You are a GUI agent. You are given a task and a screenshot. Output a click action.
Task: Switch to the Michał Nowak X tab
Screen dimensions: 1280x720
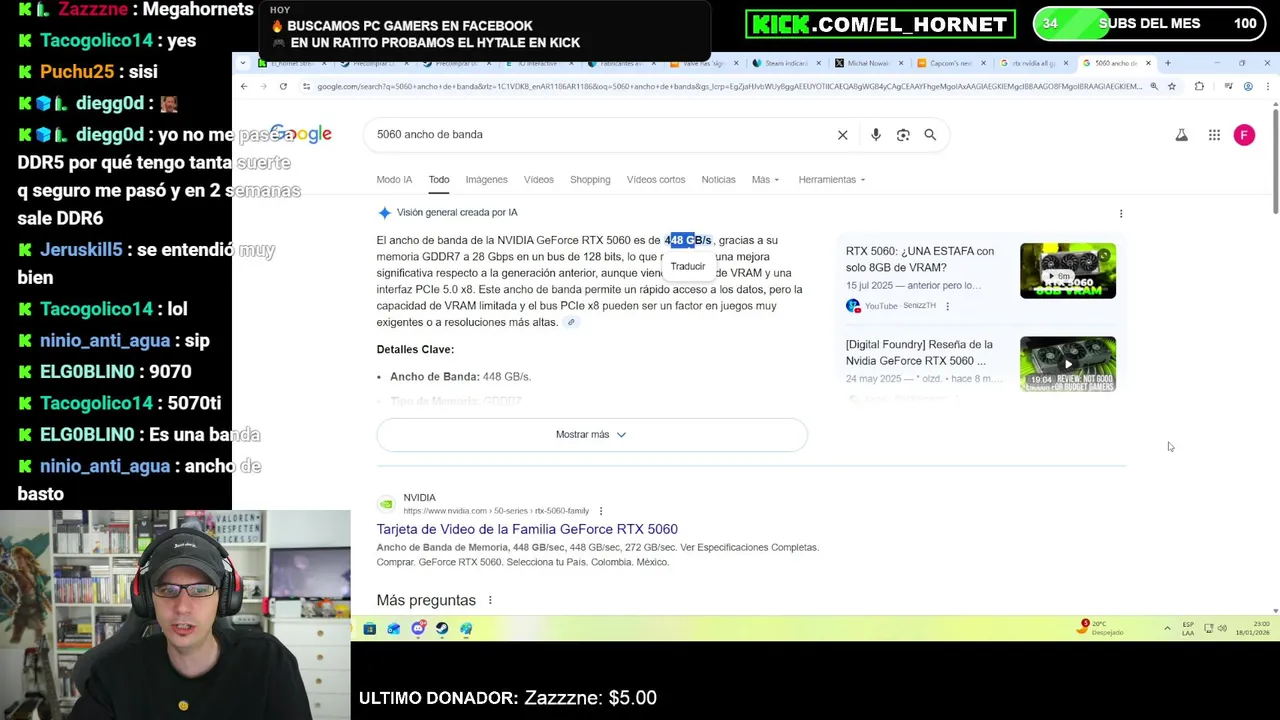pos(868,63)
